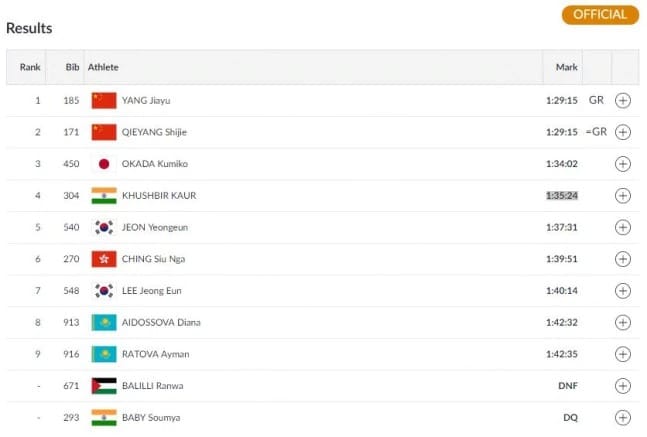
Task: Click the plus icon in RATOVA Ayman's row
Action: click(x=623, y=354)
